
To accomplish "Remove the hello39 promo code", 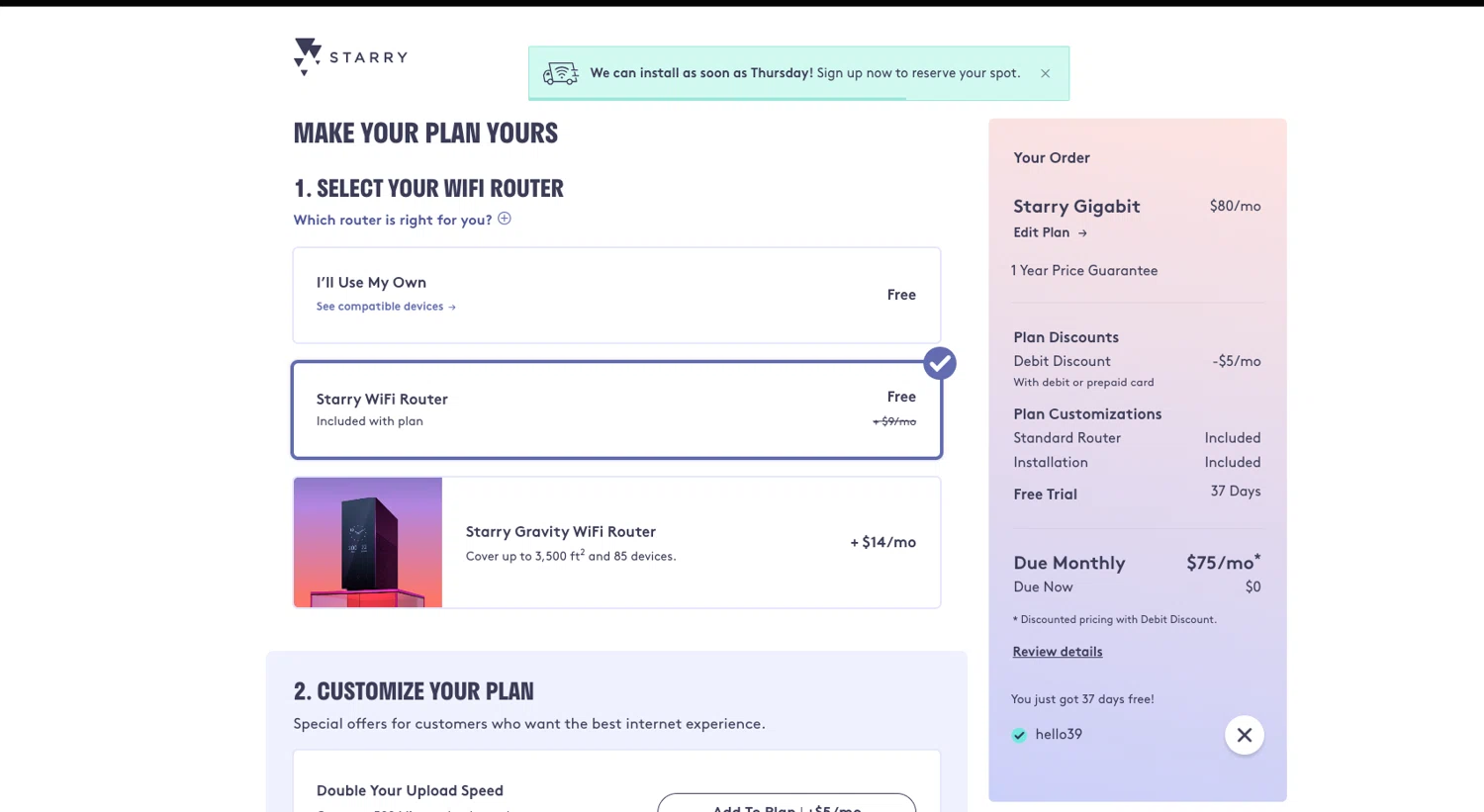I will [1245, 735].
